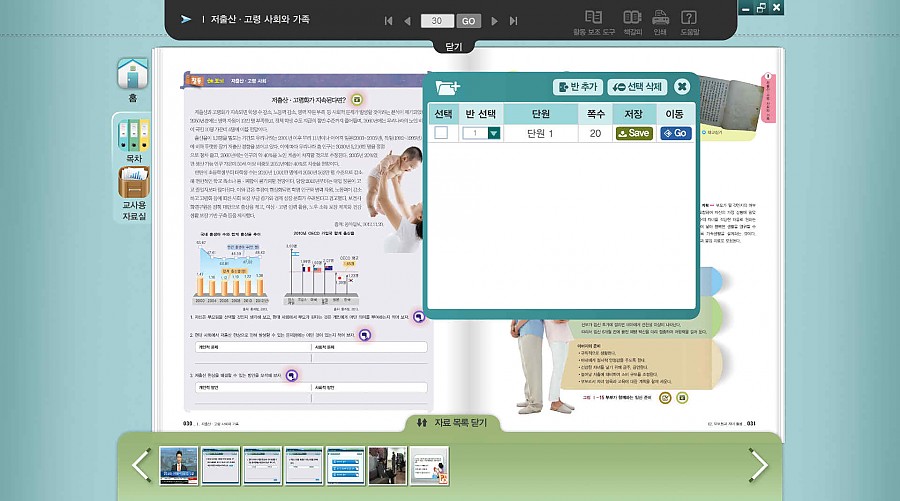Screen dimensions: 900x501
Task: Open the 도움말 help icon
Action: point(689,20)
